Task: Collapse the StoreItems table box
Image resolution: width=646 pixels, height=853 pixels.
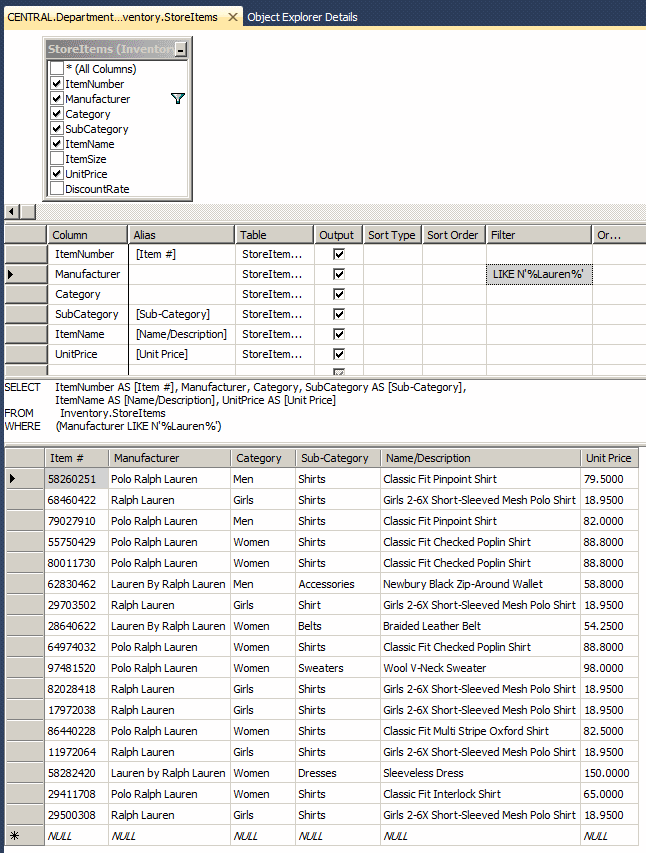Action: 181,50
